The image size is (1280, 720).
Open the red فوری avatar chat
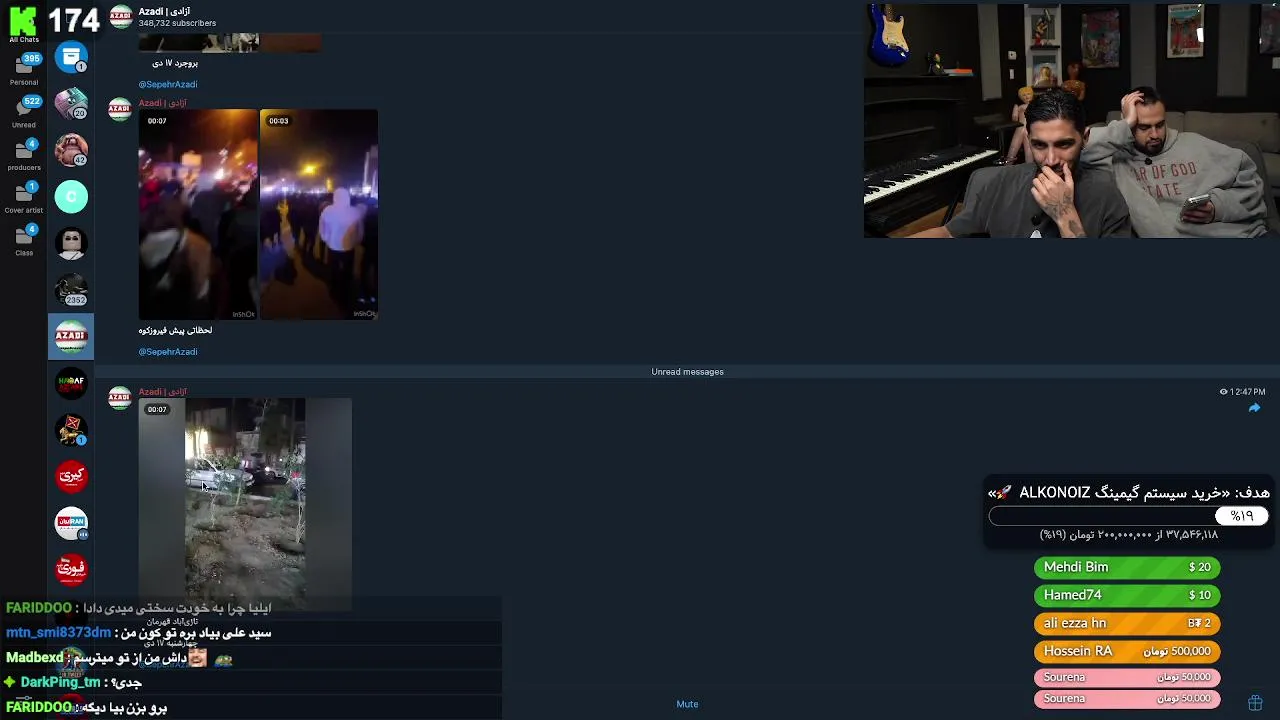[x=71, y=569]
